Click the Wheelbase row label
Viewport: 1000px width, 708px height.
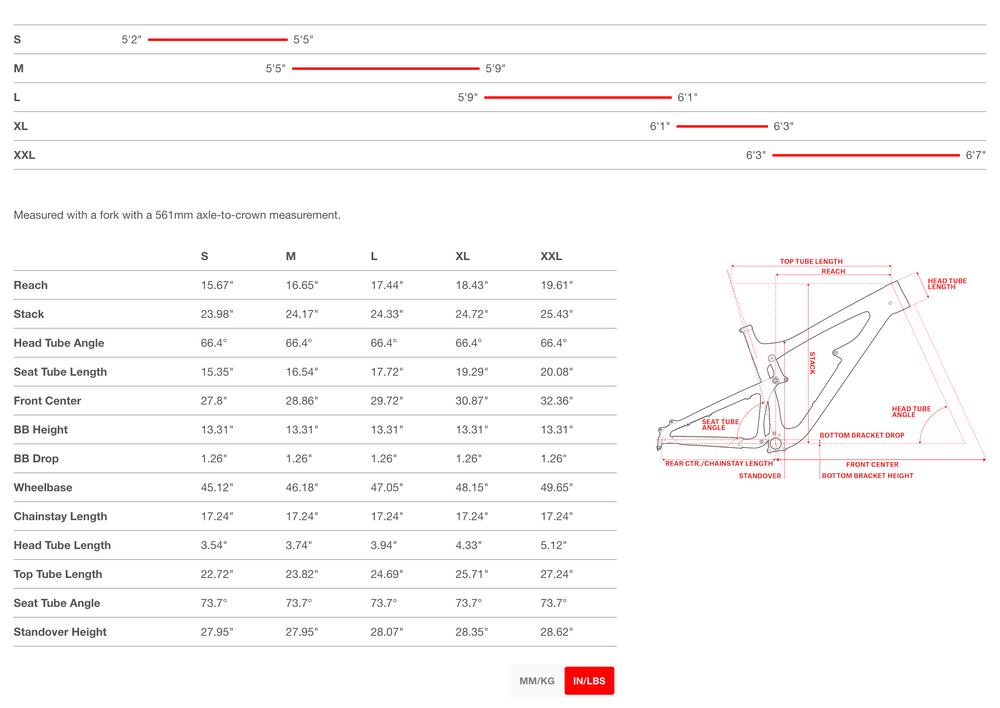pyautogui.click(x=43, y=488)
